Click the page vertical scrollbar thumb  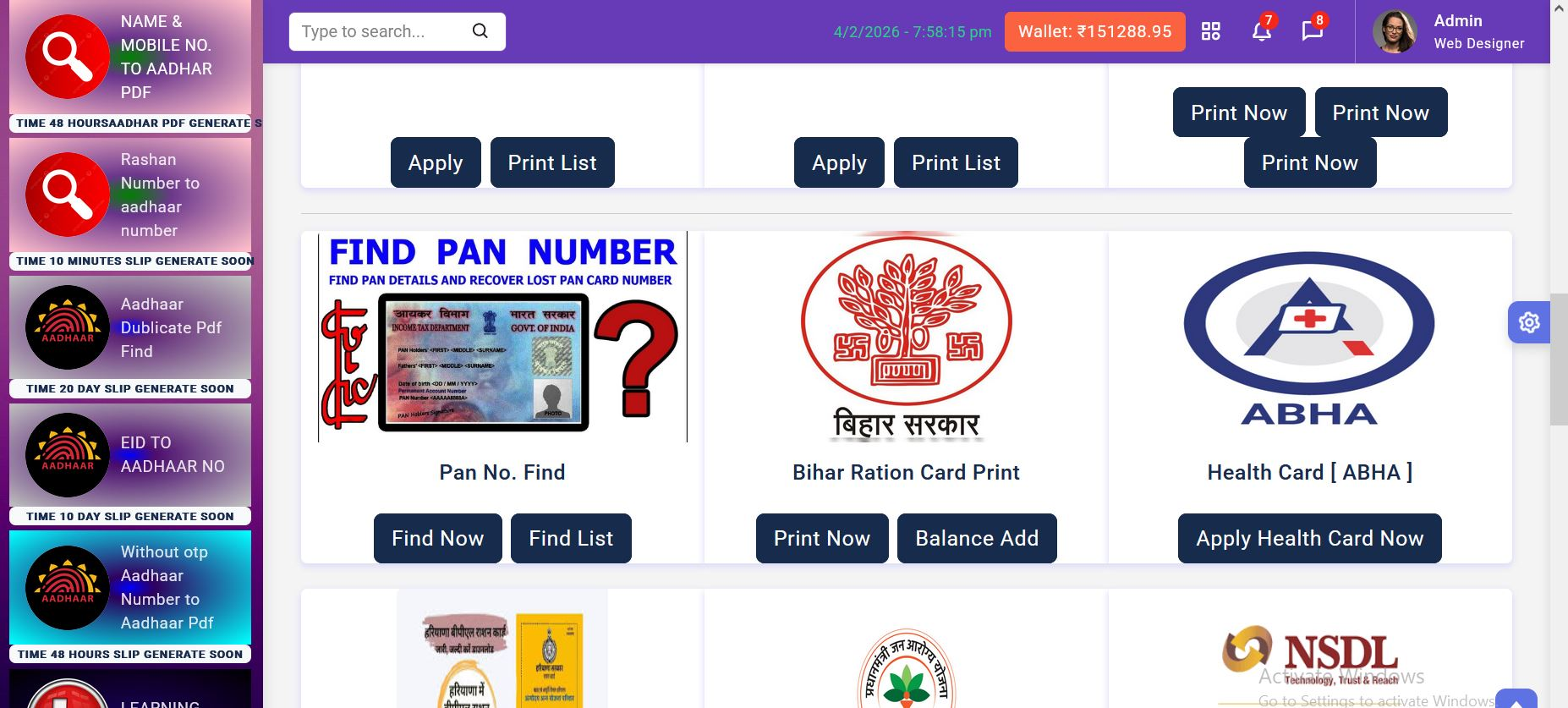point(1559,359)
